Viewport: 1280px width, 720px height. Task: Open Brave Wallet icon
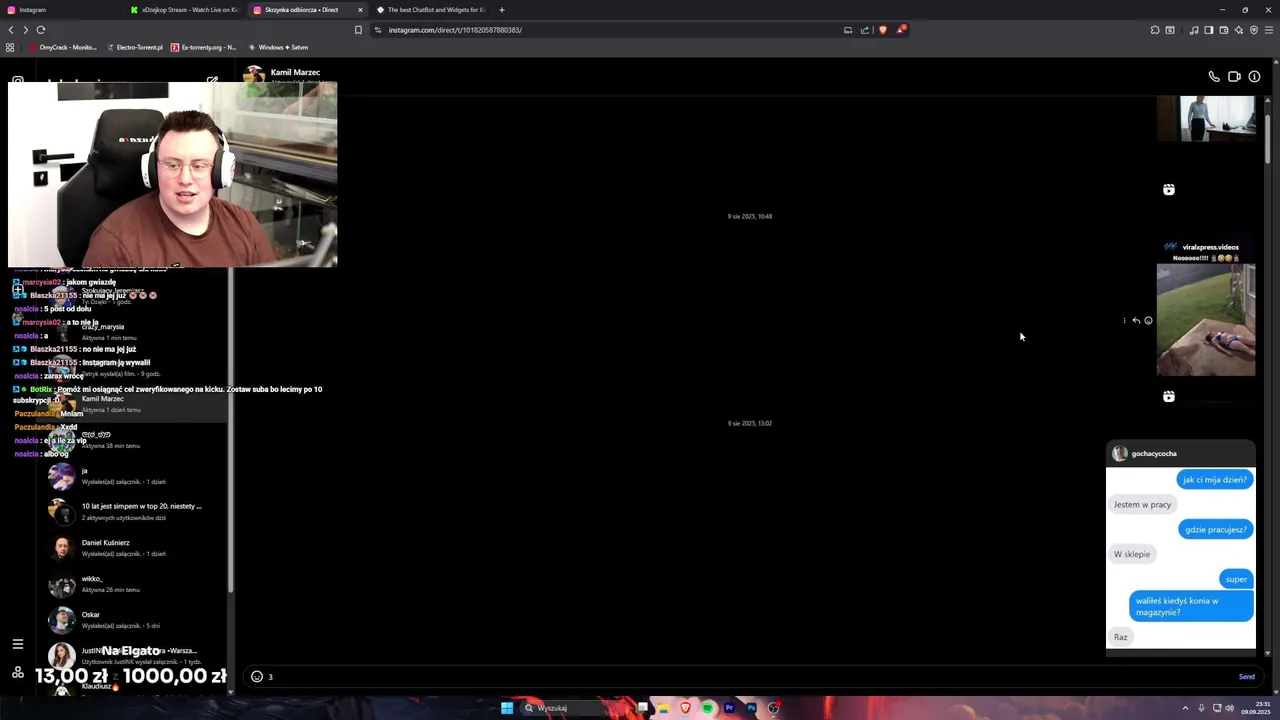[1223, 30]
